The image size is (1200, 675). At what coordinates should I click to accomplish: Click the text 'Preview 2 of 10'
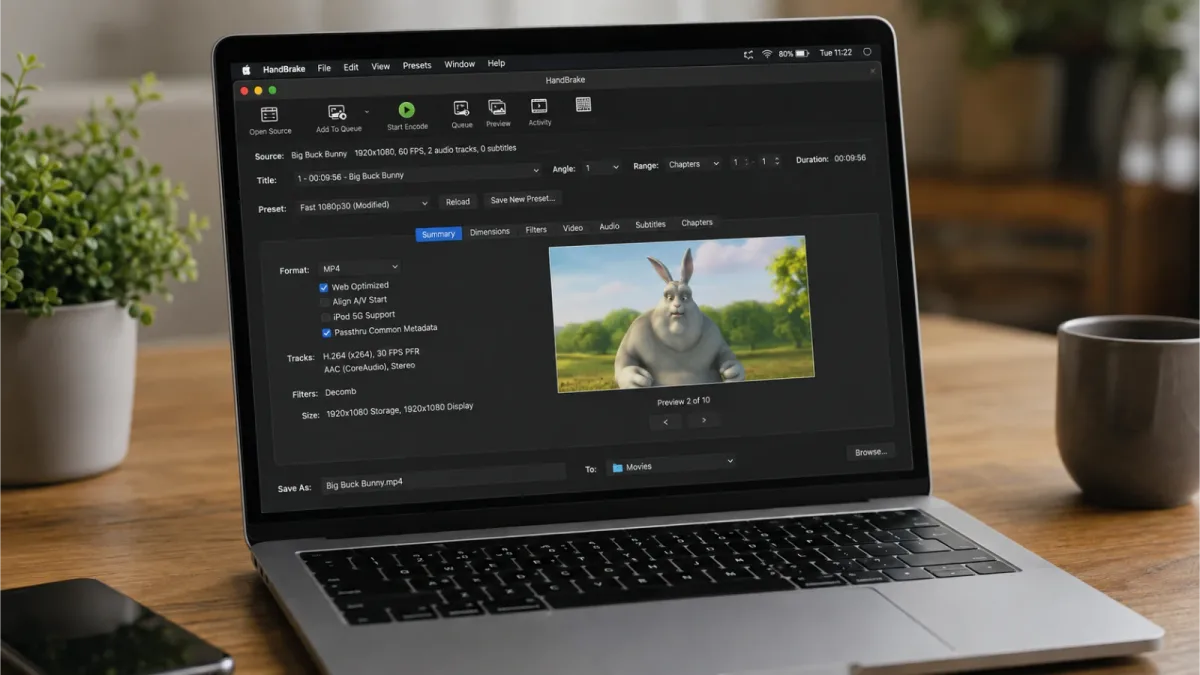(683, 401)
